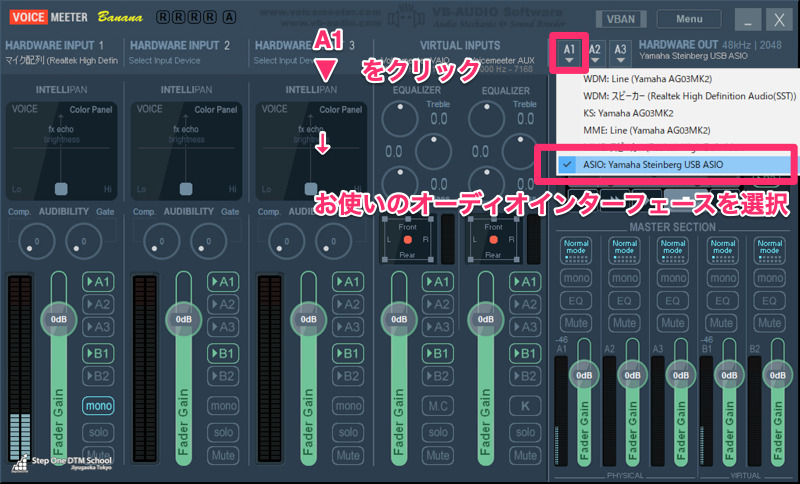
Task: Click the Treble knob of VAIO equalizer
Action: pos(400,118)
